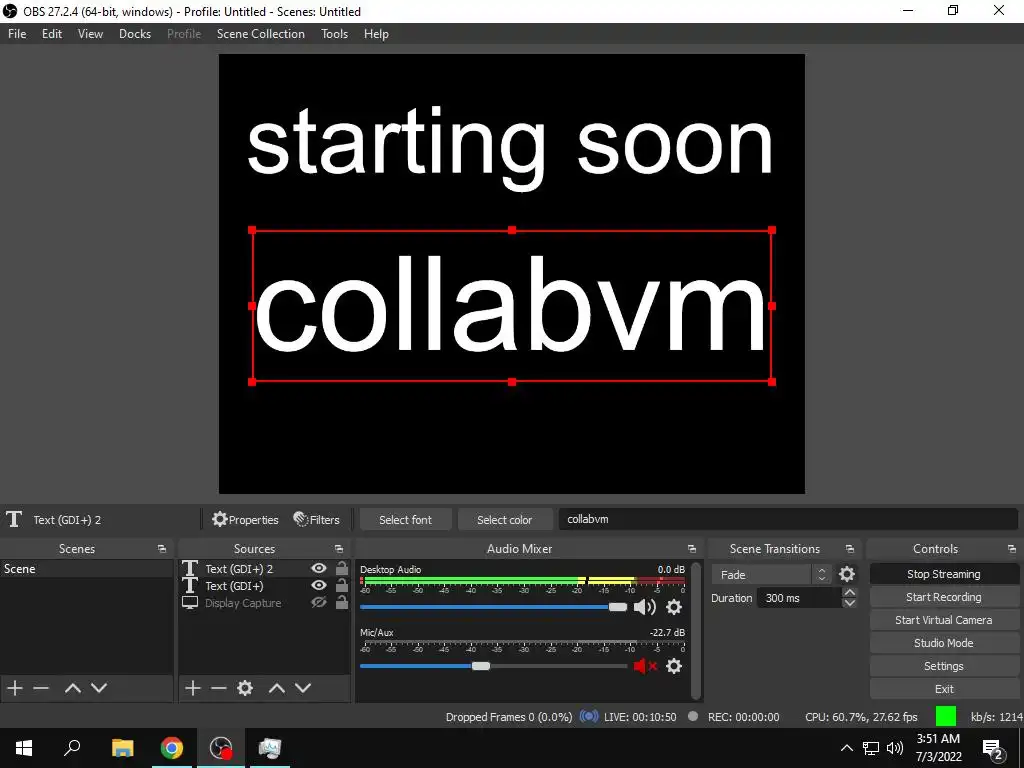Open taskbar search magnifier

click(x=72, y=748)
